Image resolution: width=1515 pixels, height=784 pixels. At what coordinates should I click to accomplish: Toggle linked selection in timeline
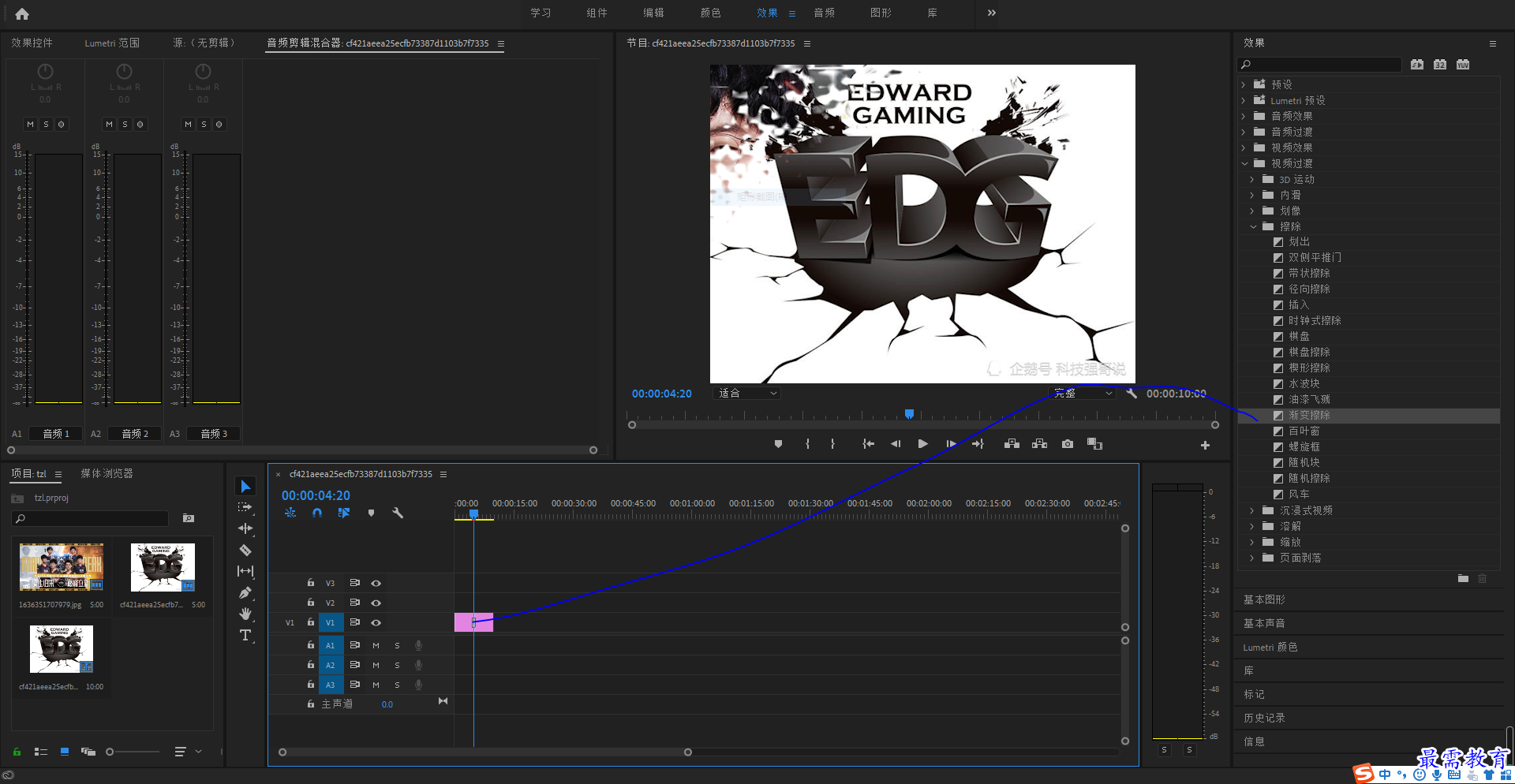click(344, 513)
